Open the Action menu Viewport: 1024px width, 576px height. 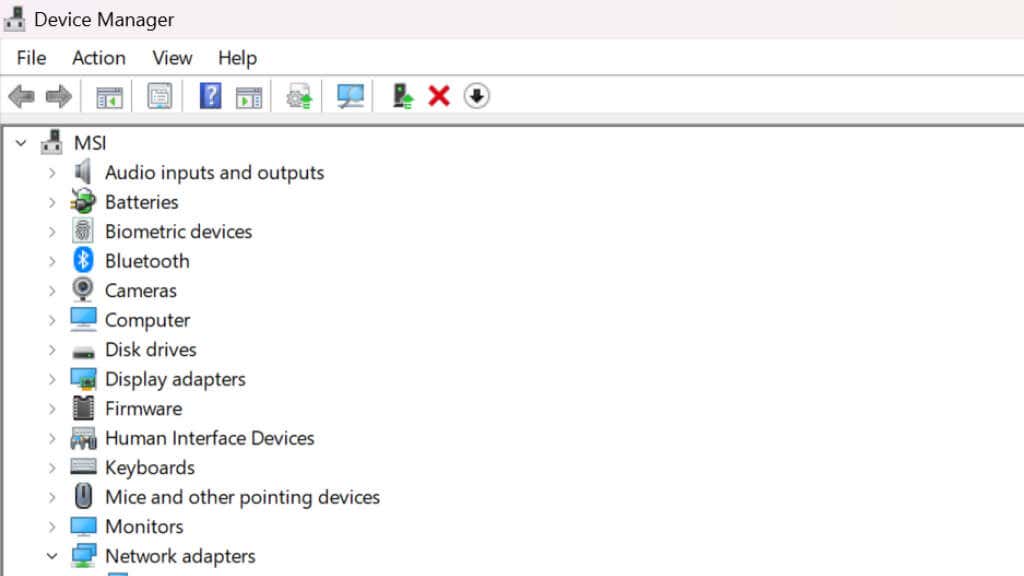pyautogui.click(x=99, y=58)
